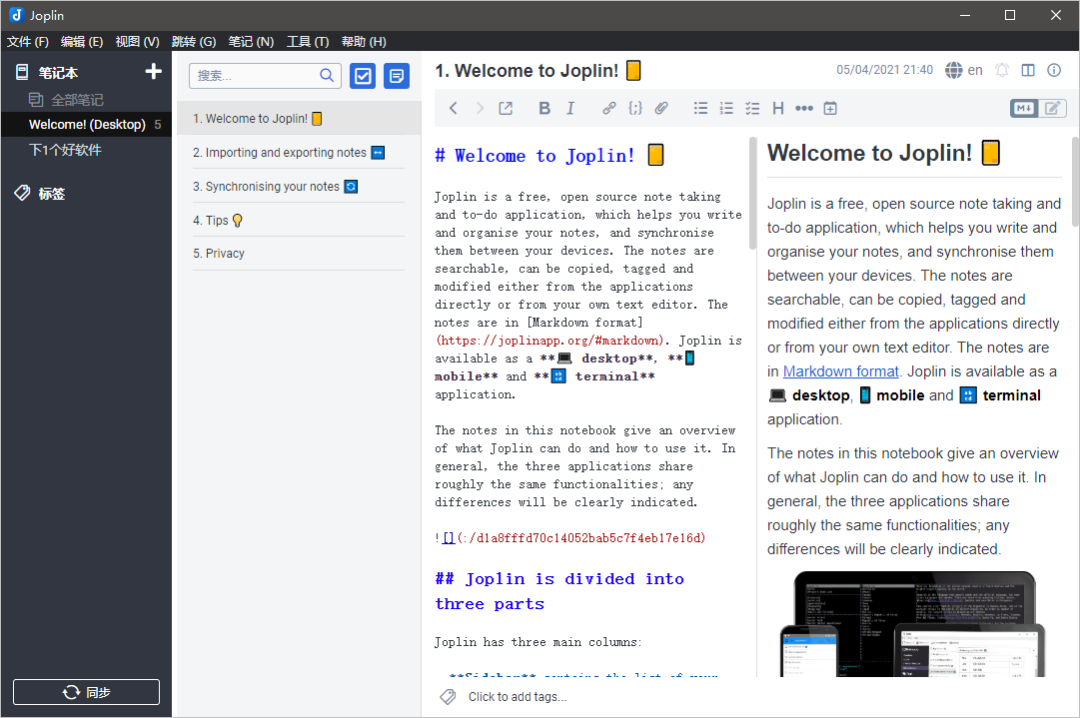Image resolution: width=1080 pixels, height=718 pixels.
Task: Toggle bold formatting in editor toolbar
Action: pos(544,108)
